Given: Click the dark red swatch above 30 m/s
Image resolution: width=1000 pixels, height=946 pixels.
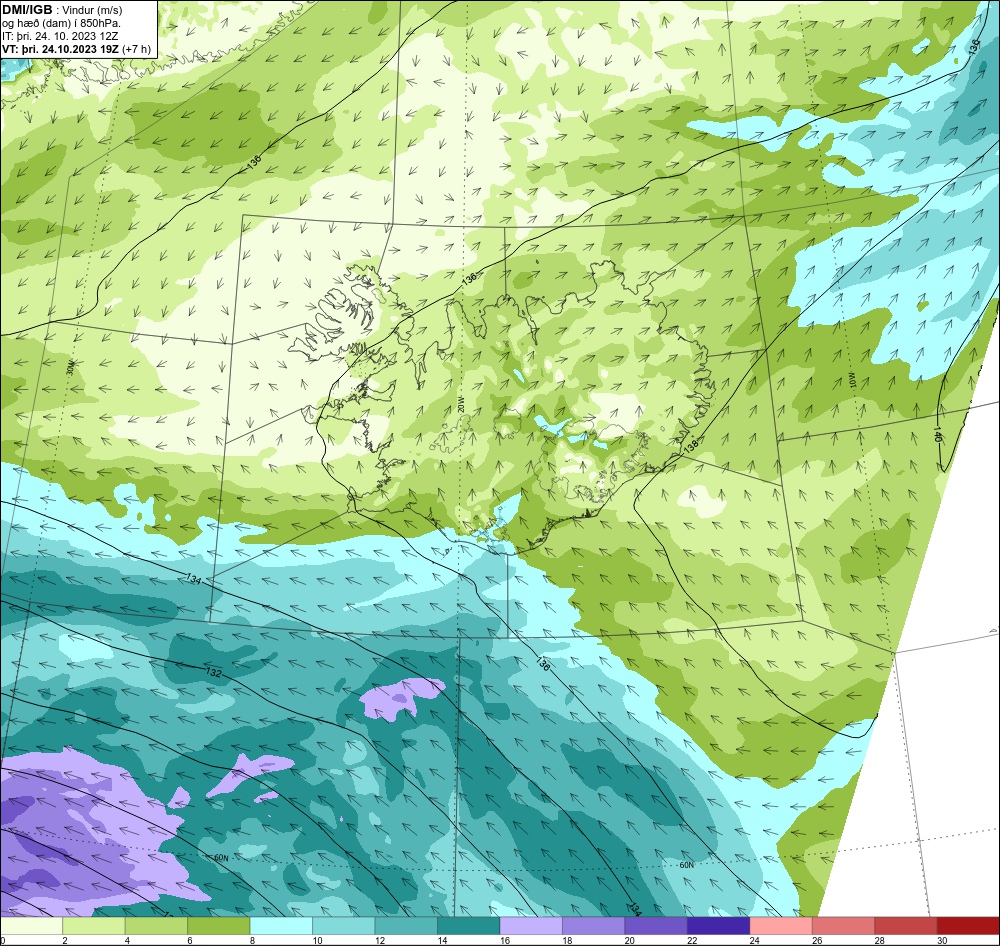Looking at the screenshot, I should tap(969, 926).
